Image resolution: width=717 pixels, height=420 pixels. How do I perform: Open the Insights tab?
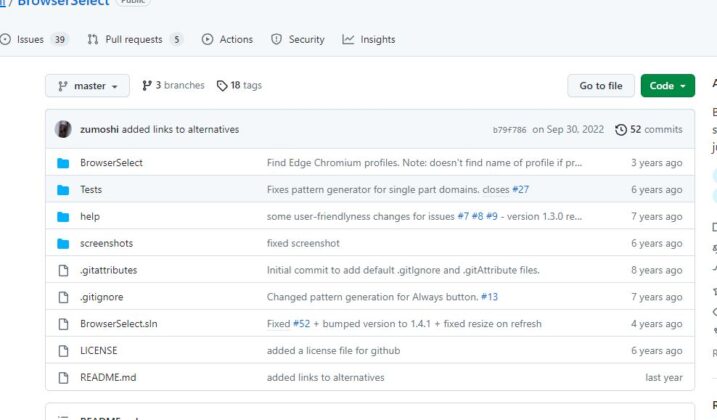coord(369,40)
